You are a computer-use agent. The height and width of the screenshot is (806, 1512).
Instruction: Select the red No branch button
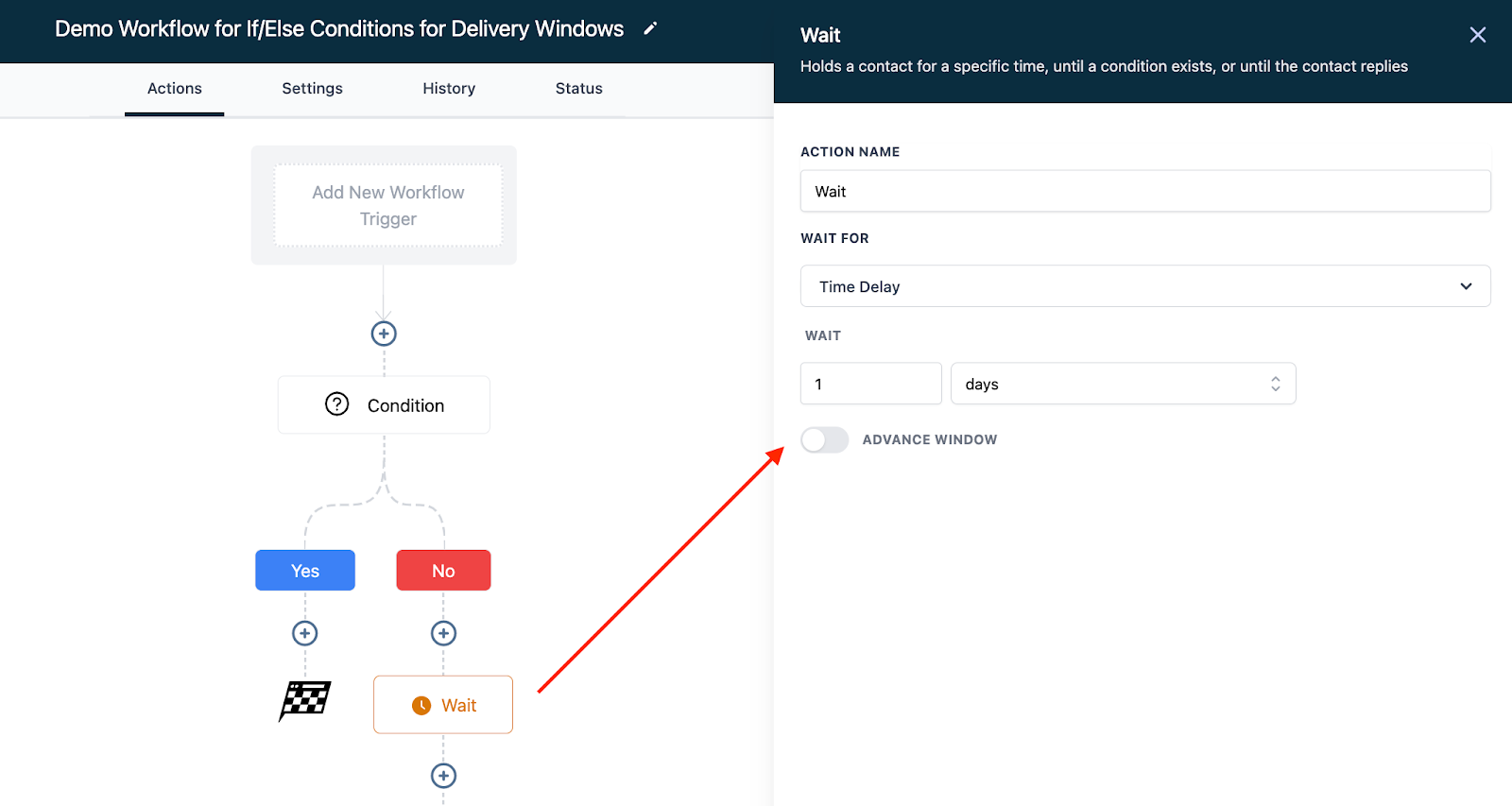click(443, 571)
